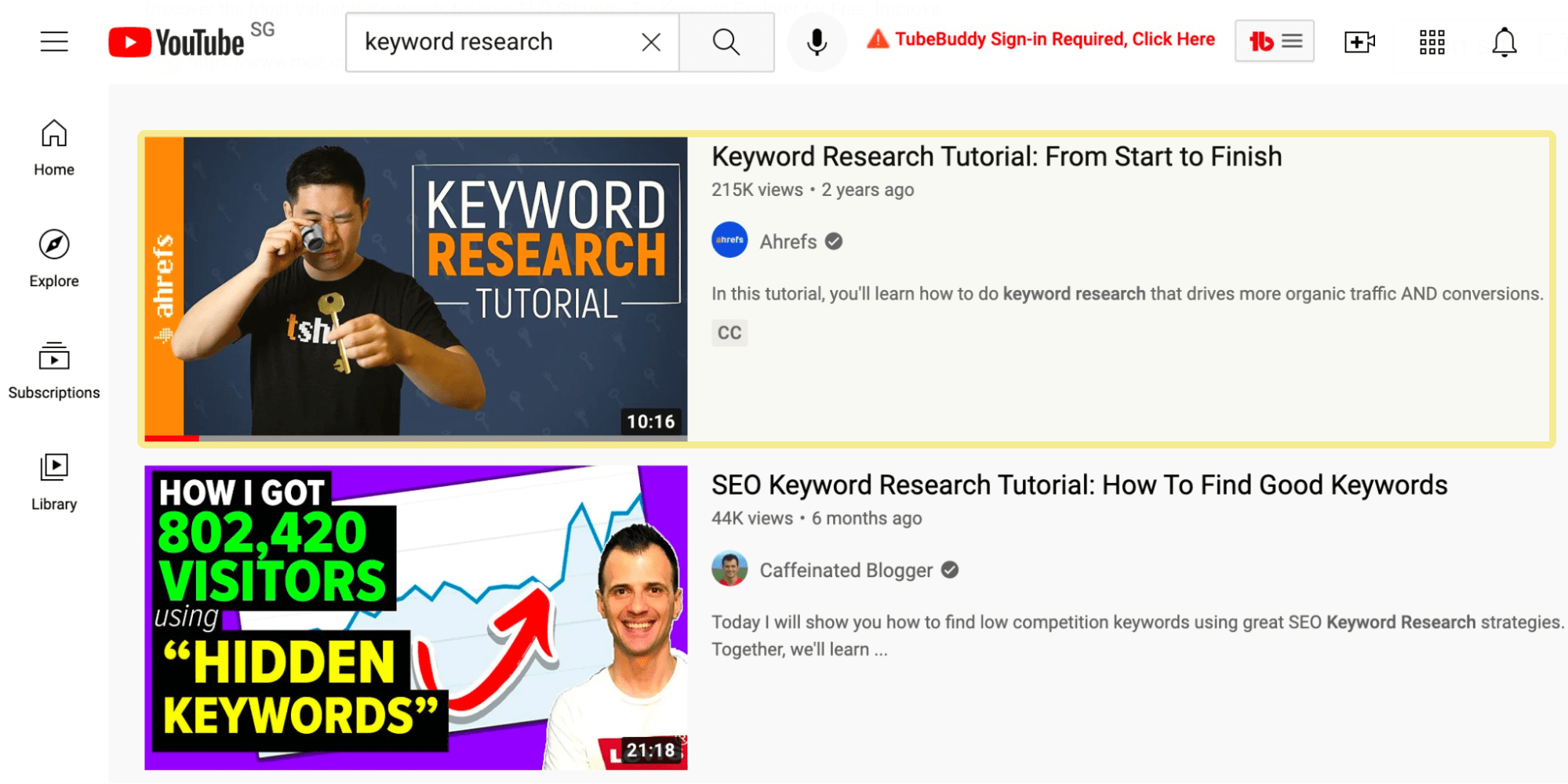Open Explore in the sidebar
1568x784 pixels.
click(x=54, y=259)
